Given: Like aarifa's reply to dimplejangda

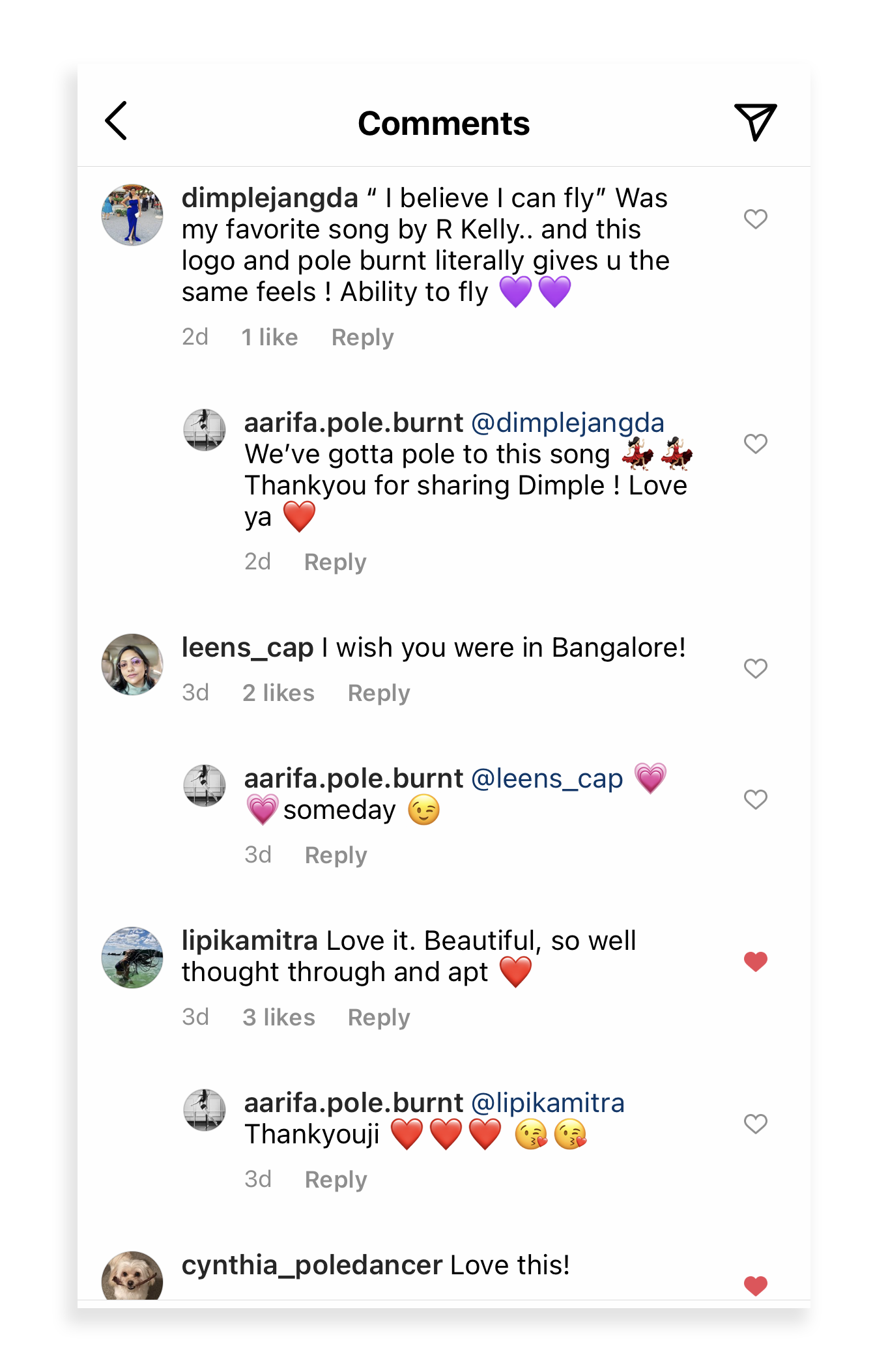Looking at the screenshot, I should click(x=755, y=444).
